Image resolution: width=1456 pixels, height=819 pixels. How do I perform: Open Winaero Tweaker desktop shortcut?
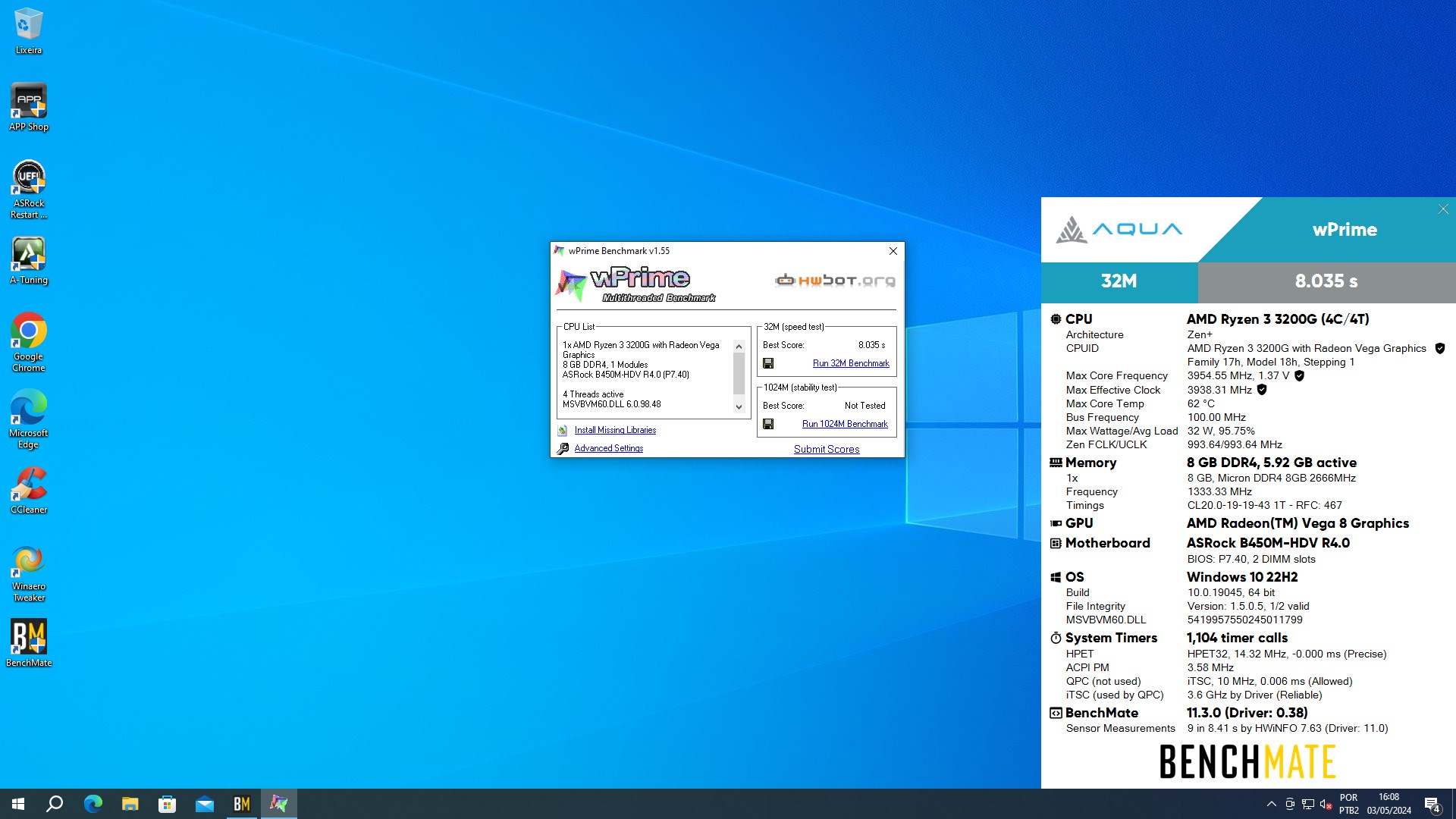coord(29,574)
